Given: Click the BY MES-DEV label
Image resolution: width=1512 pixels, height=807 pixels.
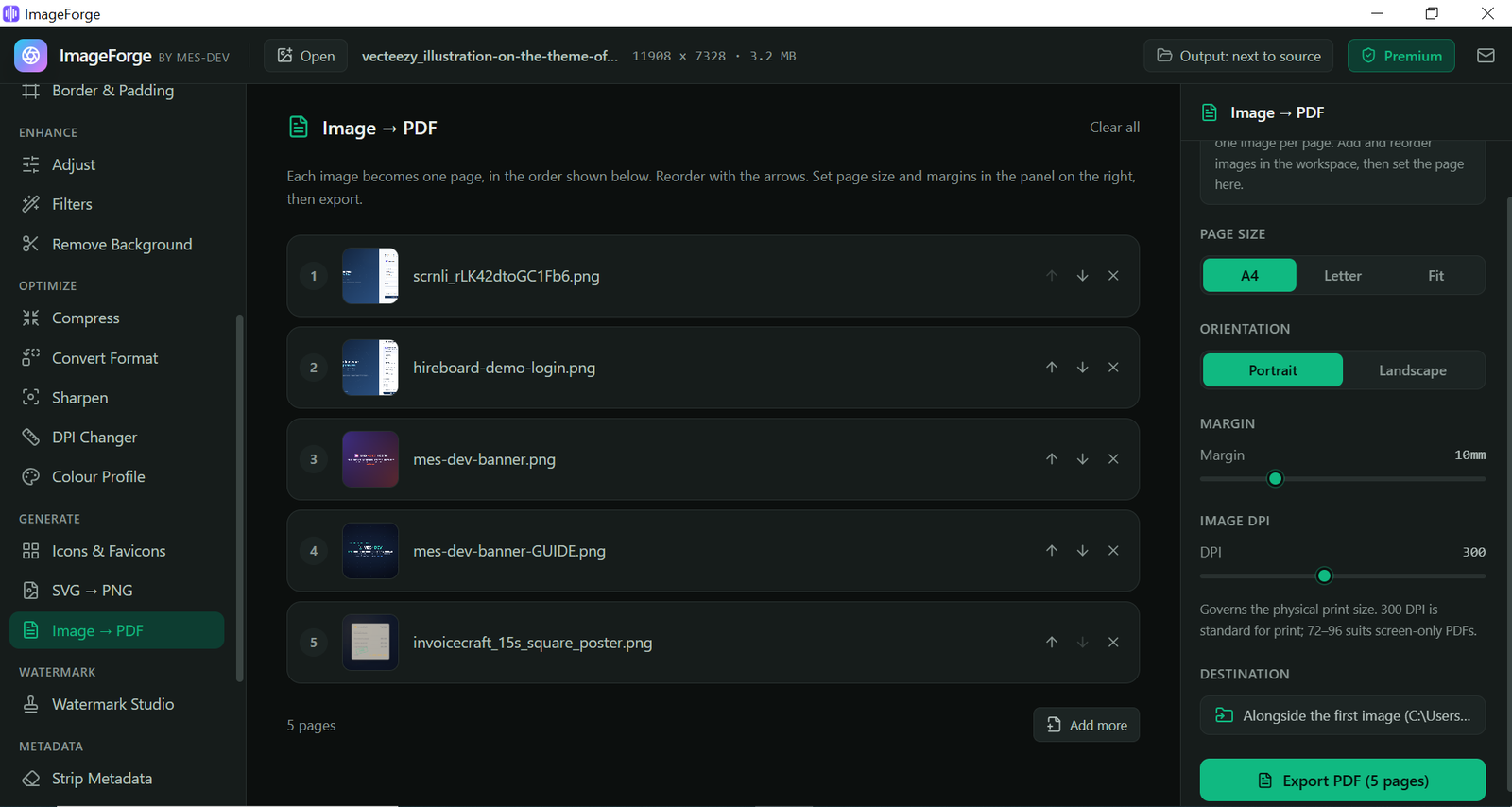Looking at the screenshot, I should [194, 58].
